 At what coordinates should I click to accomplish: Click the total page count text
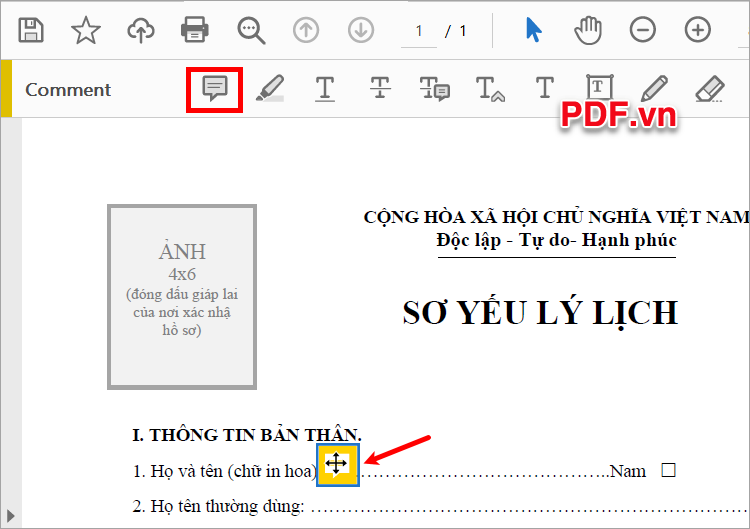(463, 31)
